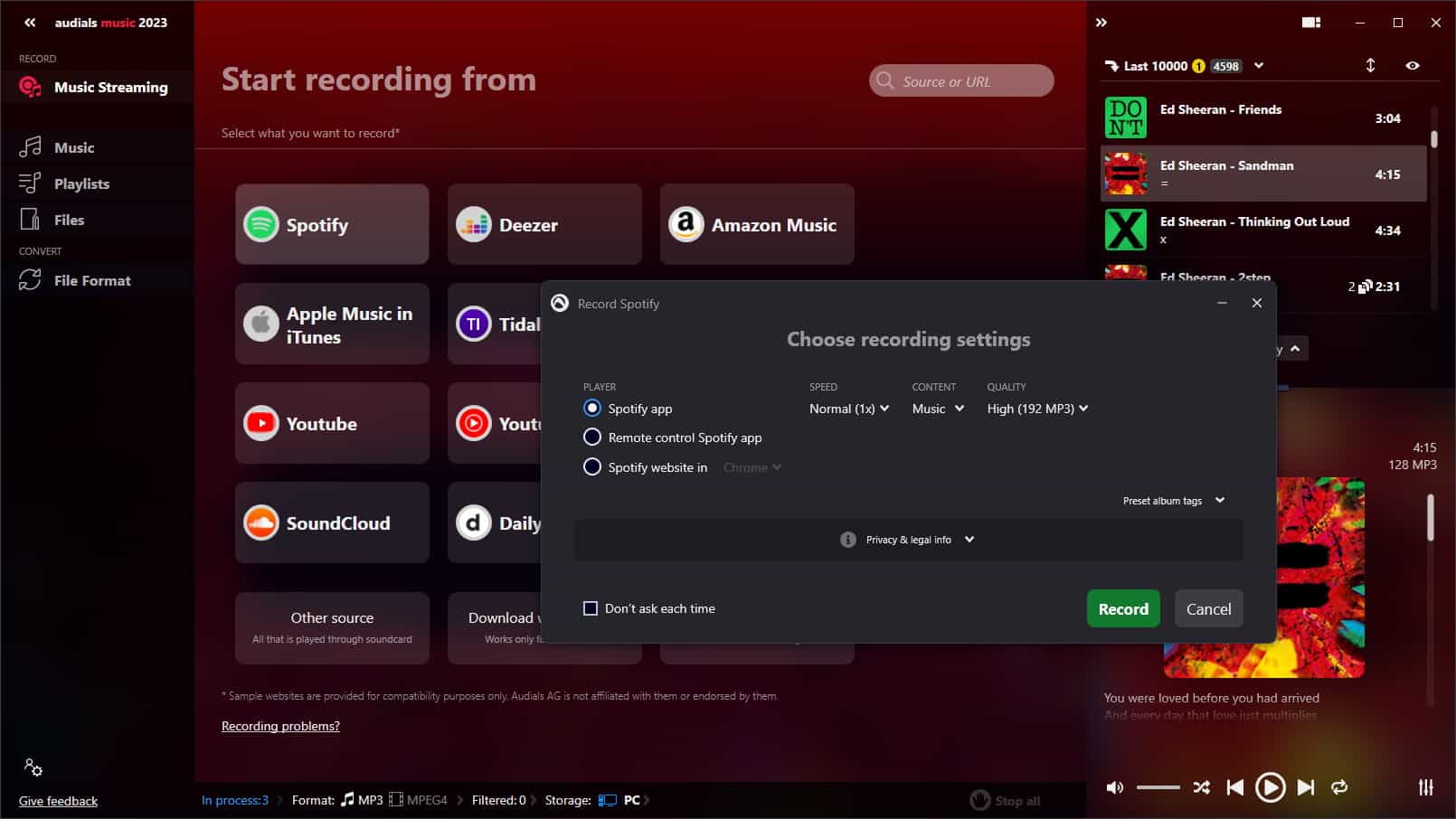Minimize the Record Spotify dialog
The image size is (1456, 819).
1222,303
